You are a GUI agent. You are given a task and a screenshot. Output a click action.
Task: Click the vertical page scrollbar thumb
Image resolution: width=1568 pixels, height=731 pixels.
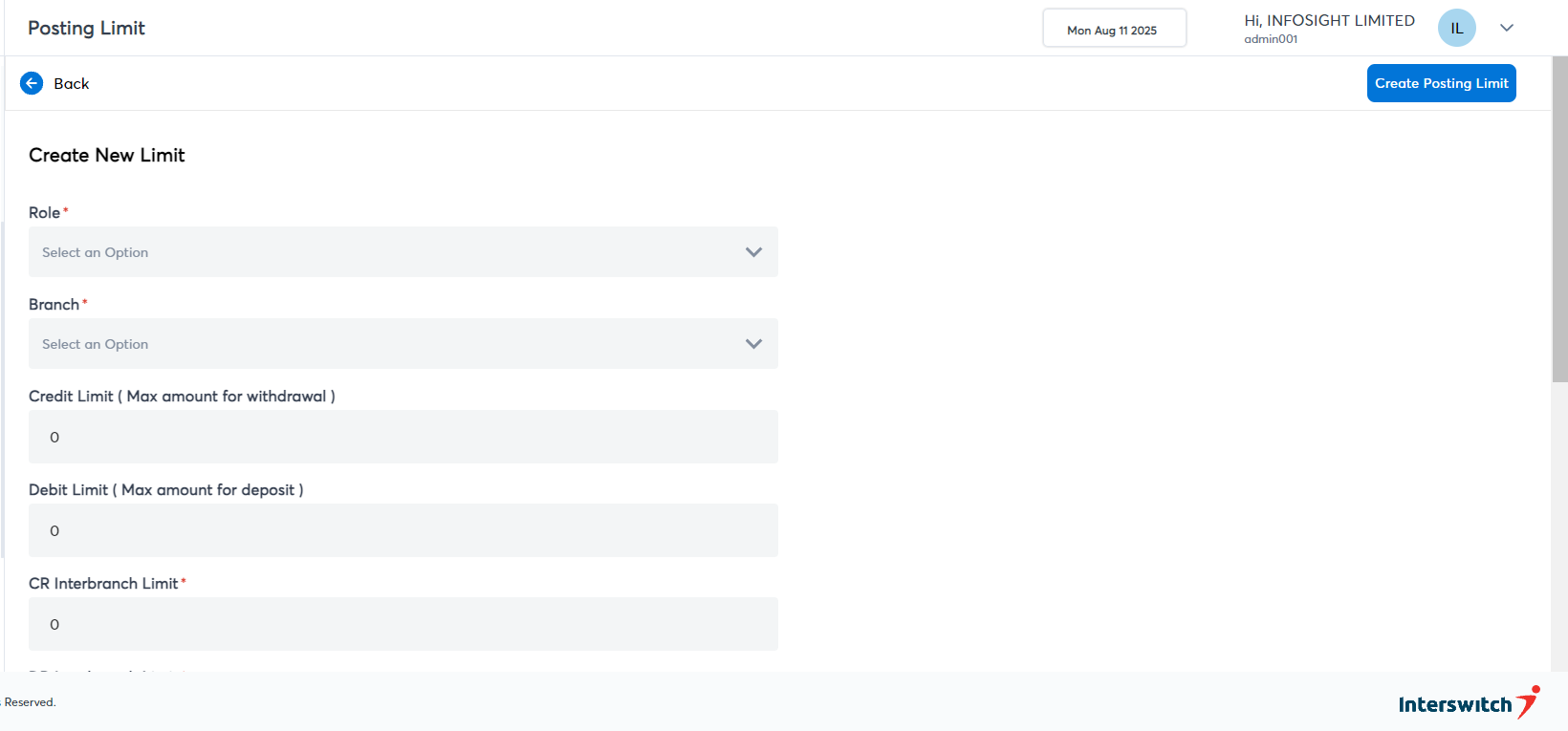pos(1559,220)
